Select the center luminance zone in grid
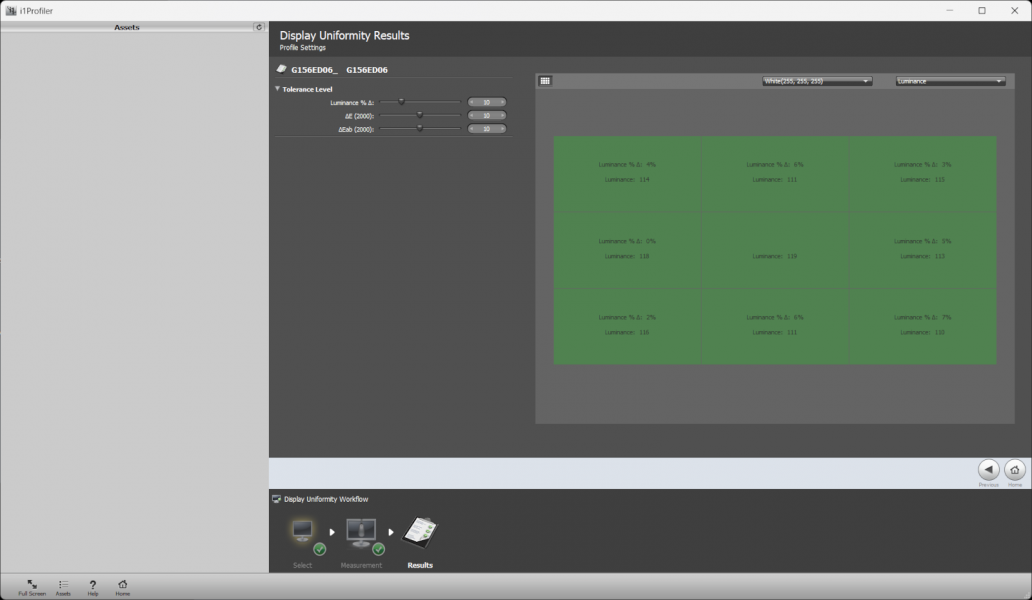 point(775,250)
